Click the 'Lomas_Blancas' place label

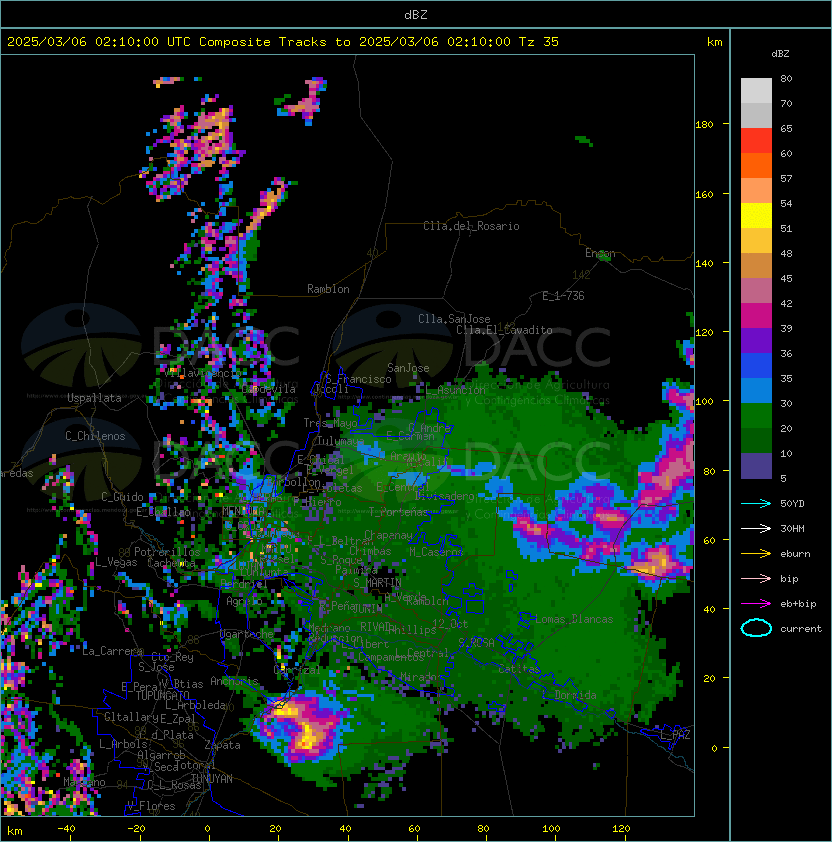[574, 619]
